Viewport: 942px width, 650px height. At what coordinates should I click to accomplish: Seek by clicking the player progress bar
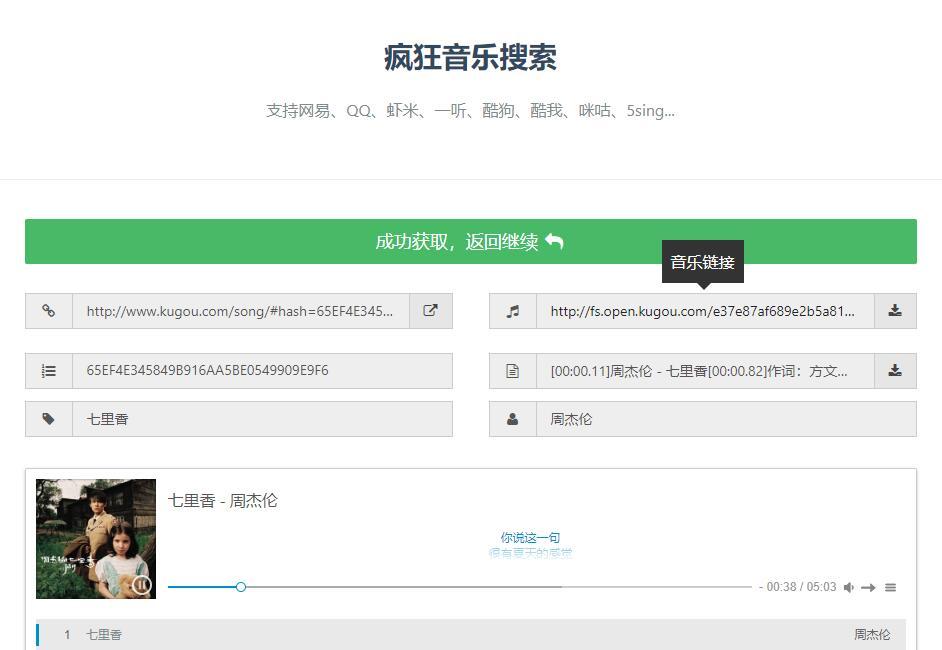coord(460,587)
